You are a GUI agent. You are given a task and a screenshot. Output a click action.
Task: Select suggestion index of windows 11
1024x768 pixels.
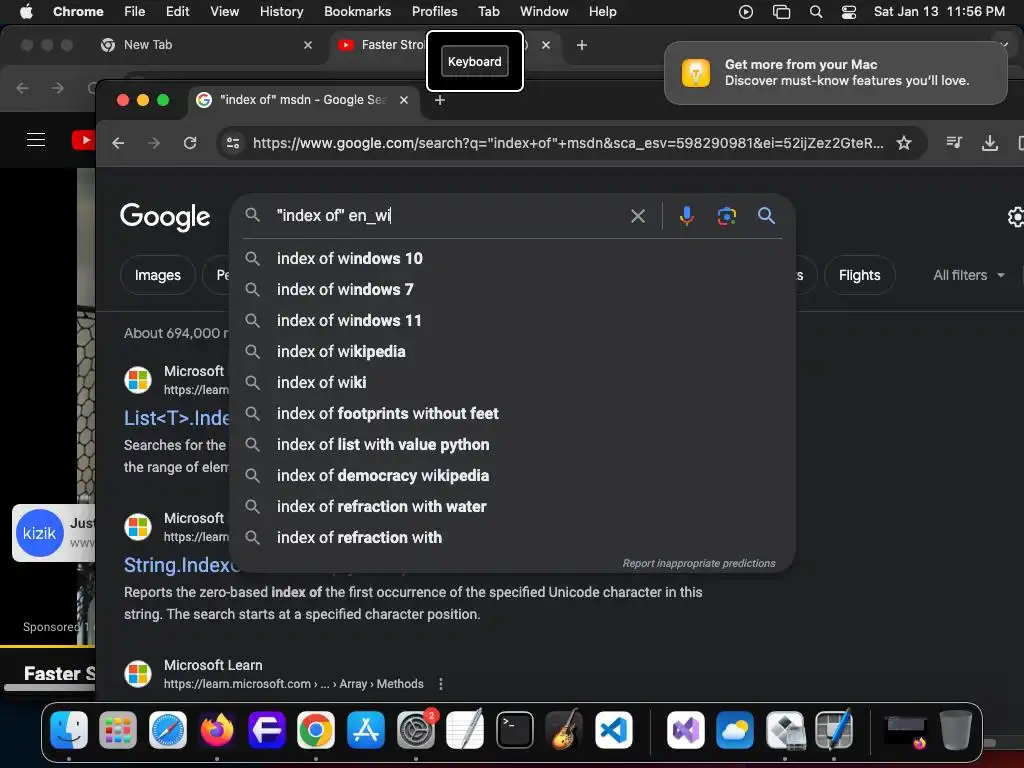(513, 321)
